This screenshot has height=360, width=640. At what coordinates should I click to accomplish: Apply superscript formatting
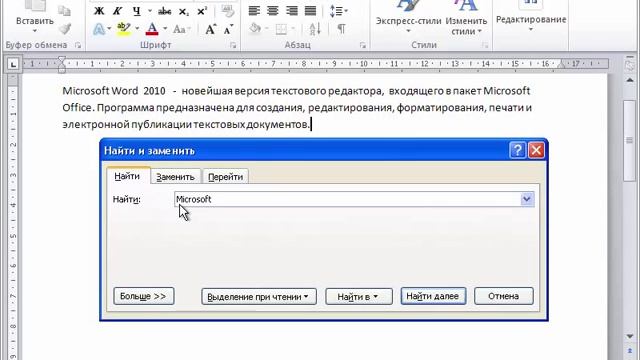[x=202, y=11]
